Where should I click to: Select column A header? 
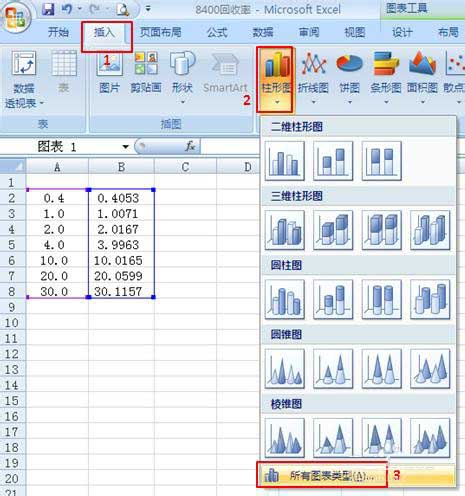pos(57,166)
